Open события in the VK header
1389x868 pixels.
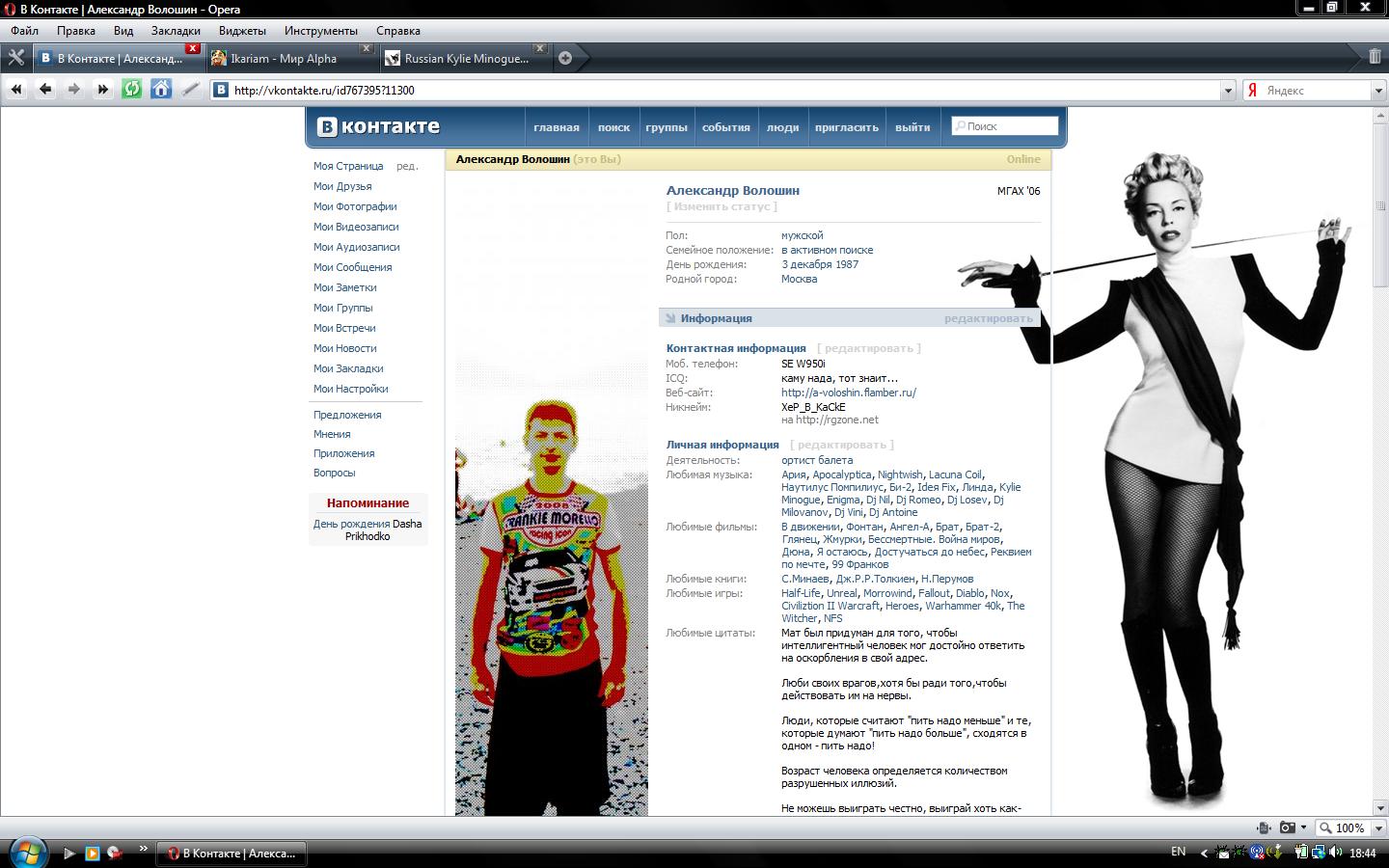[x=726, y=127]
